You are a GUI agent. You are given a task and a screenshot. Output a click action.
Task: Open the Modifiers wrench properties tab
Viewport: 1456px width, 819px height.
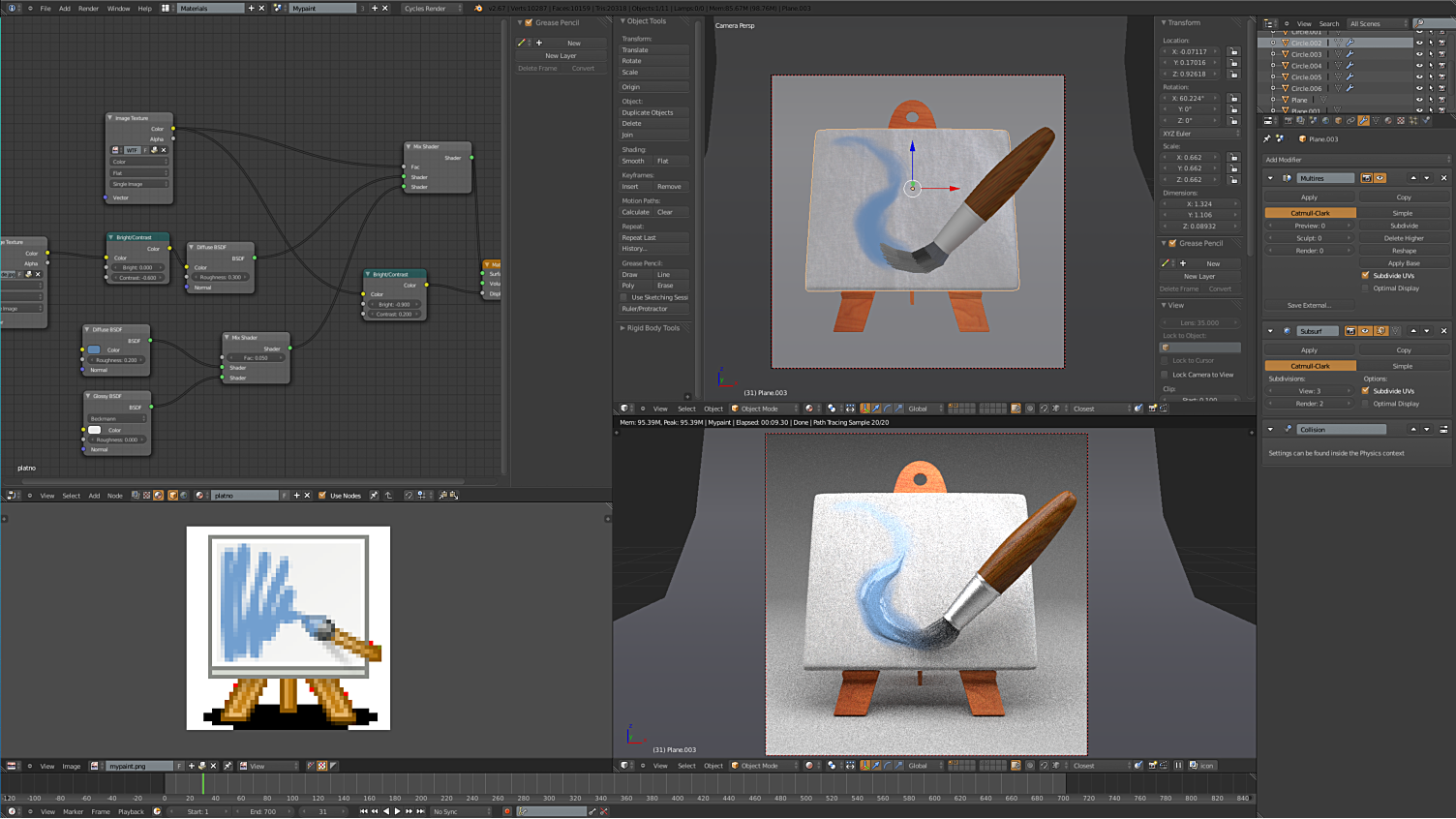[1363, 121]
